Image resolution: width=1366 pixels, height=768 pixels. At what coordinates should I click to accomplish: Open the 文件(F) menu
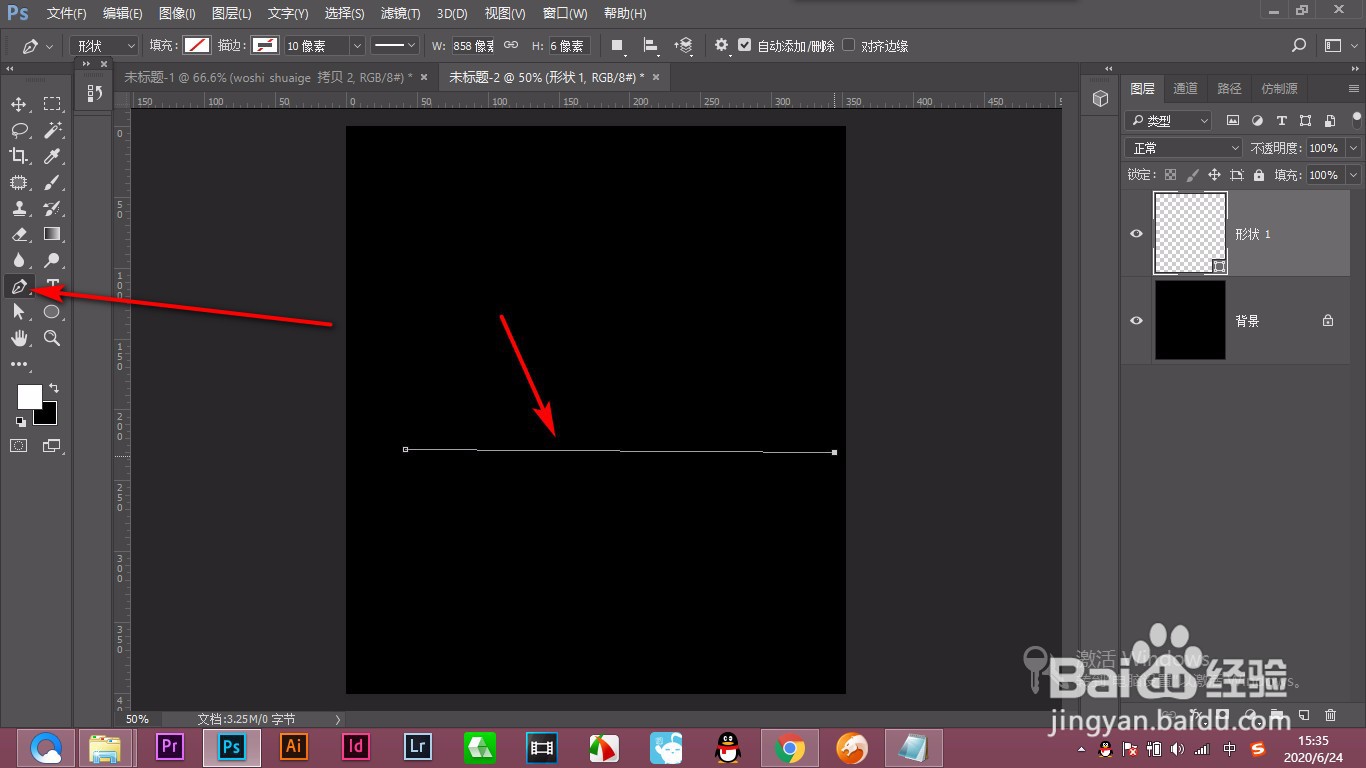click(67, 13)
